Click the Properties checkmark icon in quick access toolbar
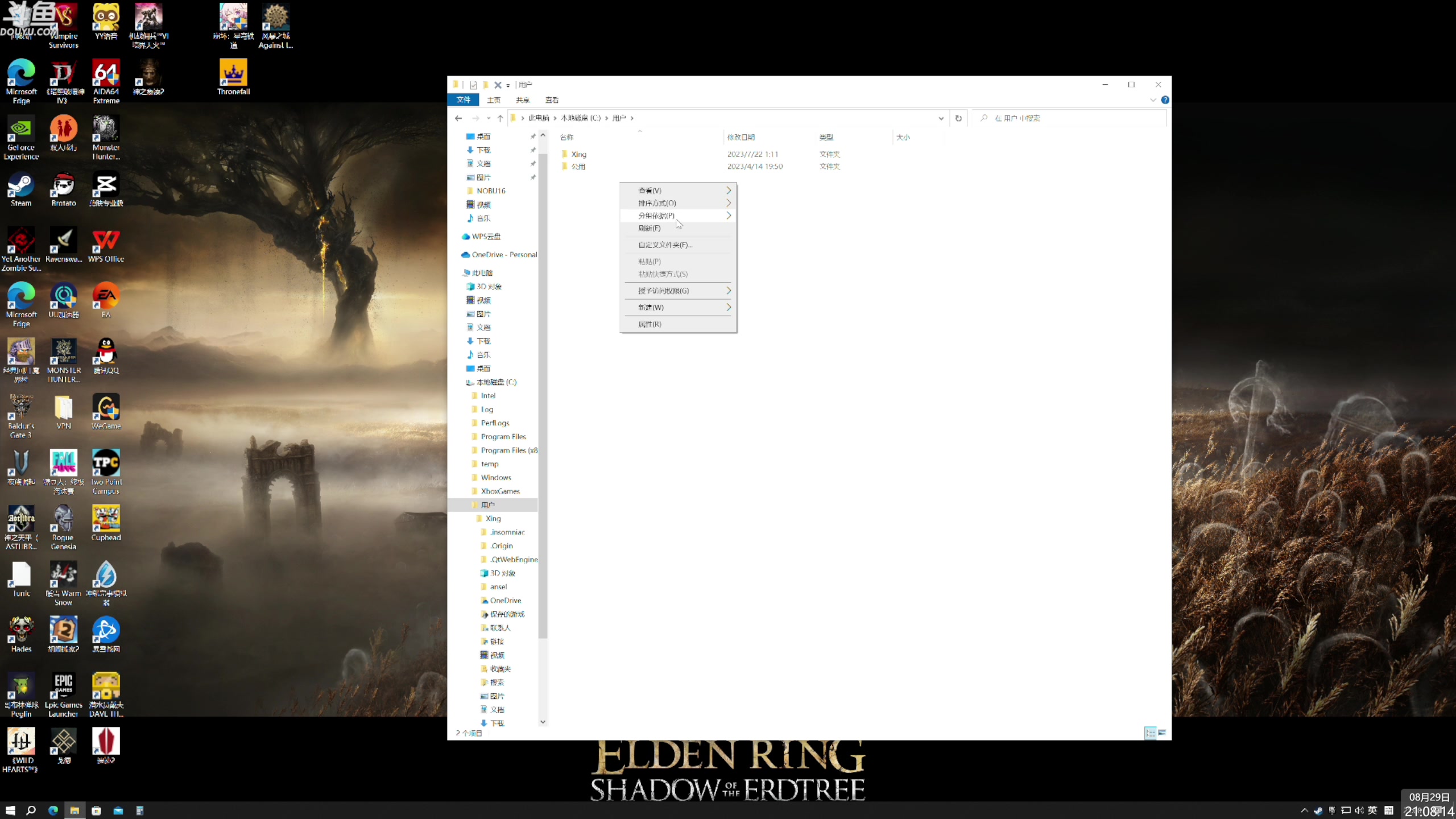Screen dimensions: 1456x819 (x=473, y=85)
